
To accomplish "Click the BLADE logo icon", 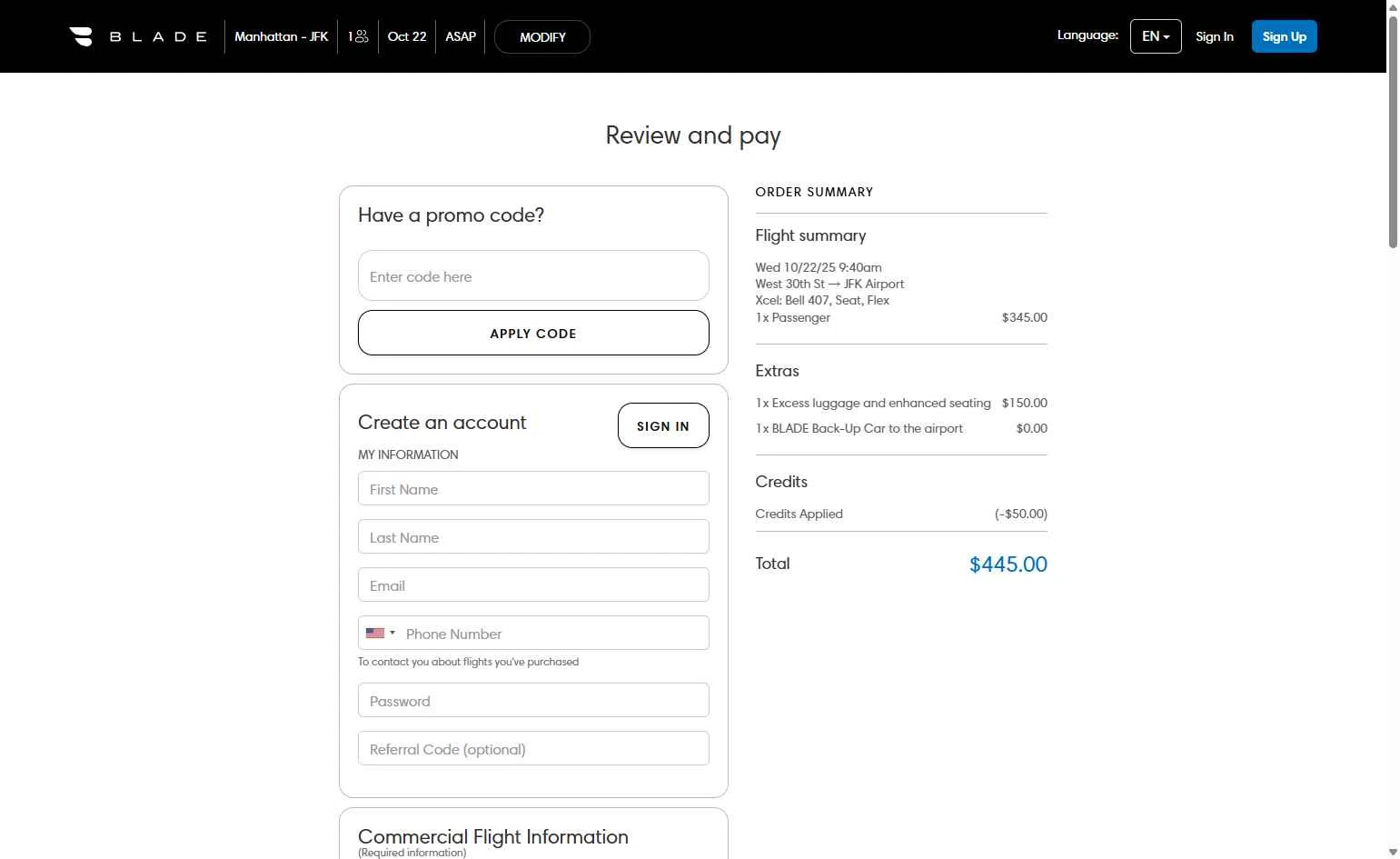I will point(81,36).
